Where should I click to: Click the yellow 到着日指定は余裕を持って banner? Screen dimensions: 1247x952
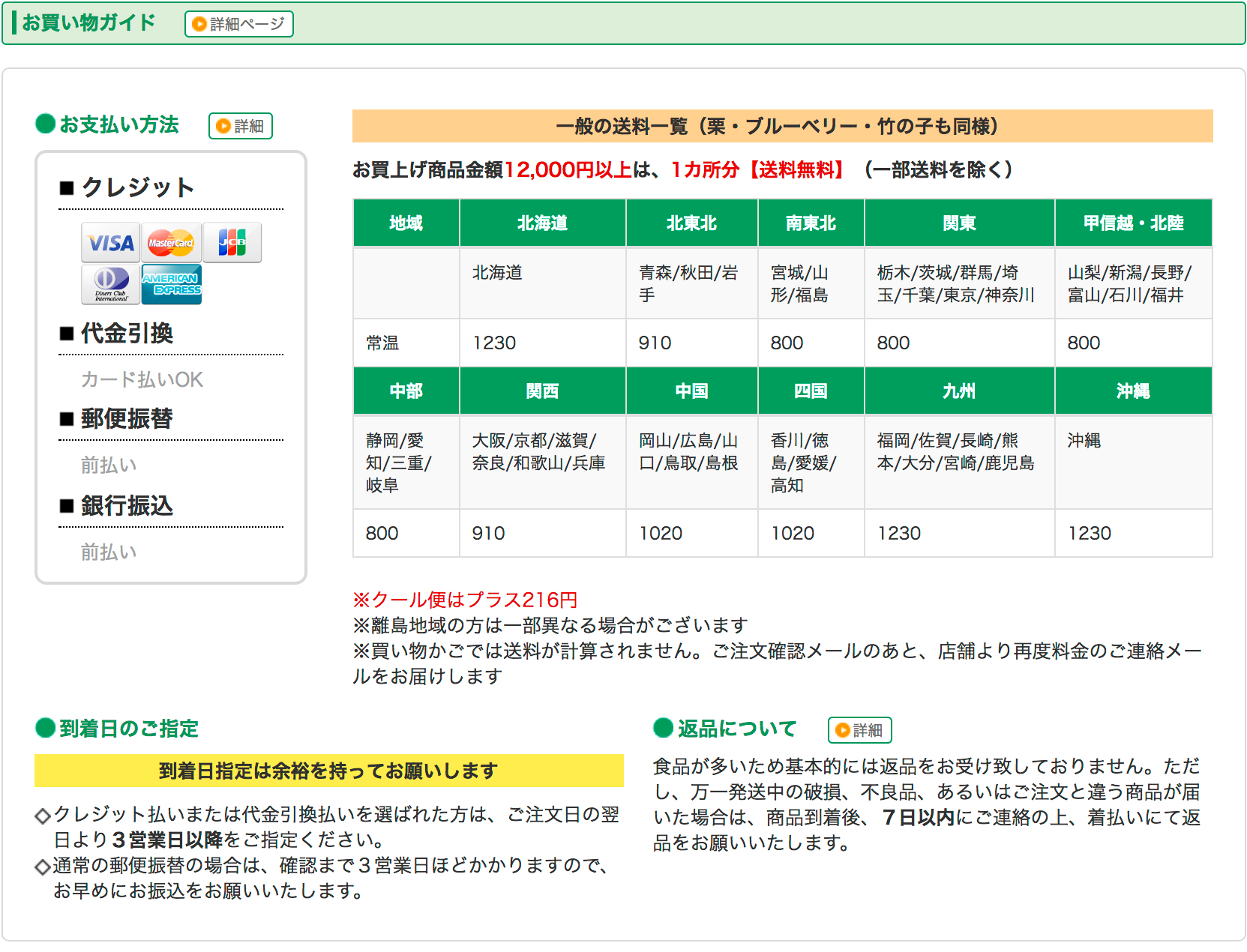click(328, 771)
